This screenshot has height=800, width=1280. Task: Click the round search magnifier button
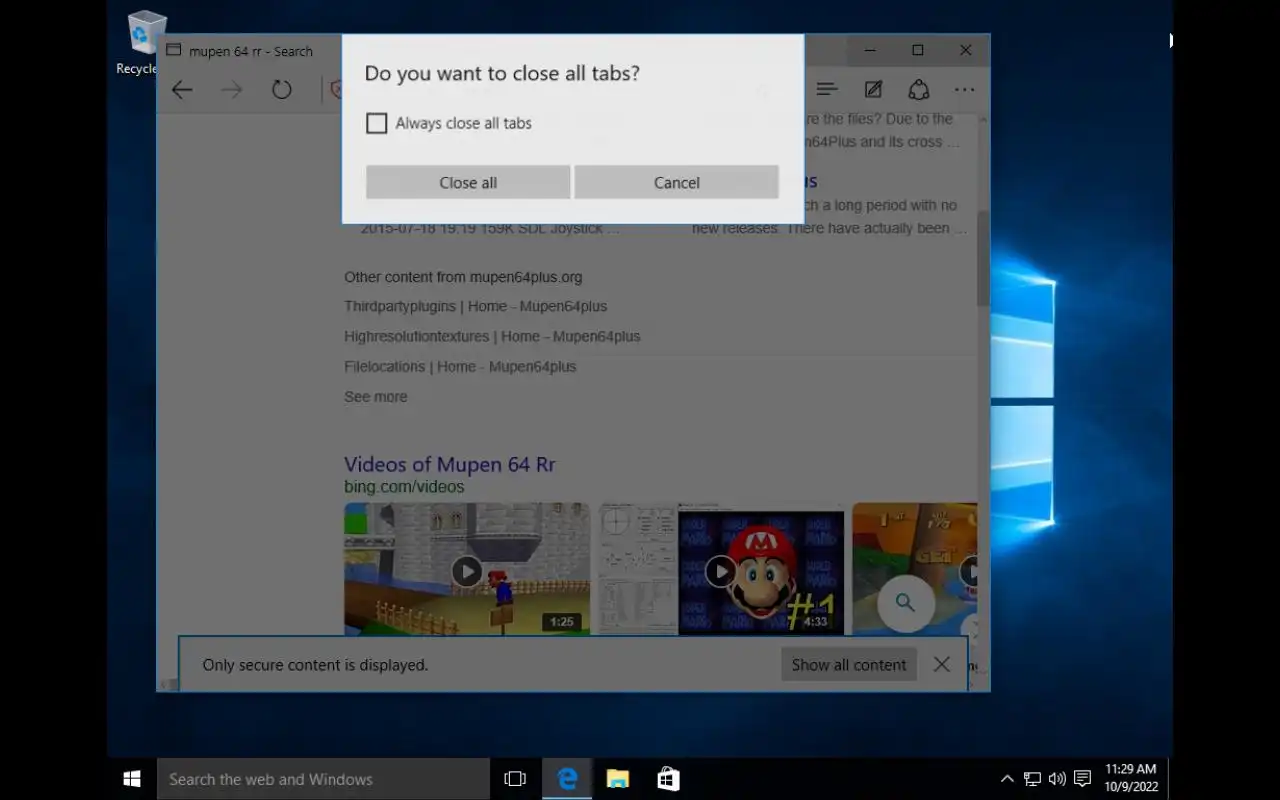pos(906,603)
